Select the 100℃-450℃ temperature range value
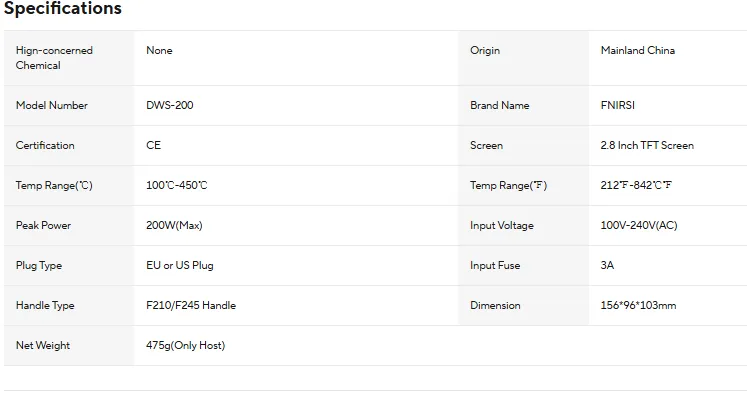This screenshot has width=747, height=403. (x=177, y=185)
